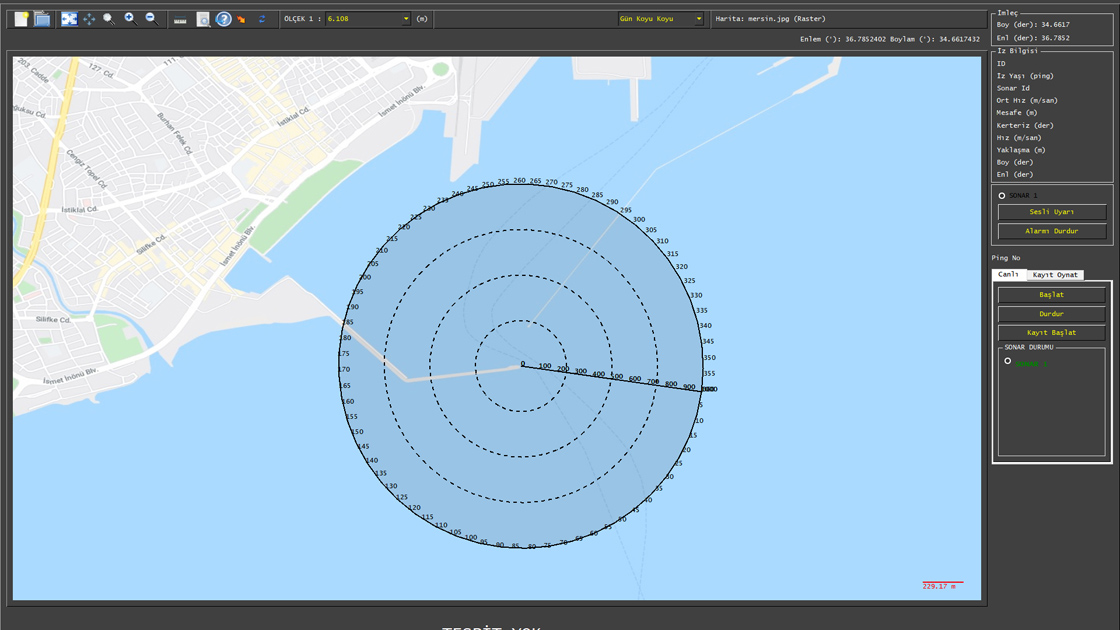The width and height of the screenshot is (1120, 630).
Task: Click the sonar center origin on map
Action: (521, 366)
